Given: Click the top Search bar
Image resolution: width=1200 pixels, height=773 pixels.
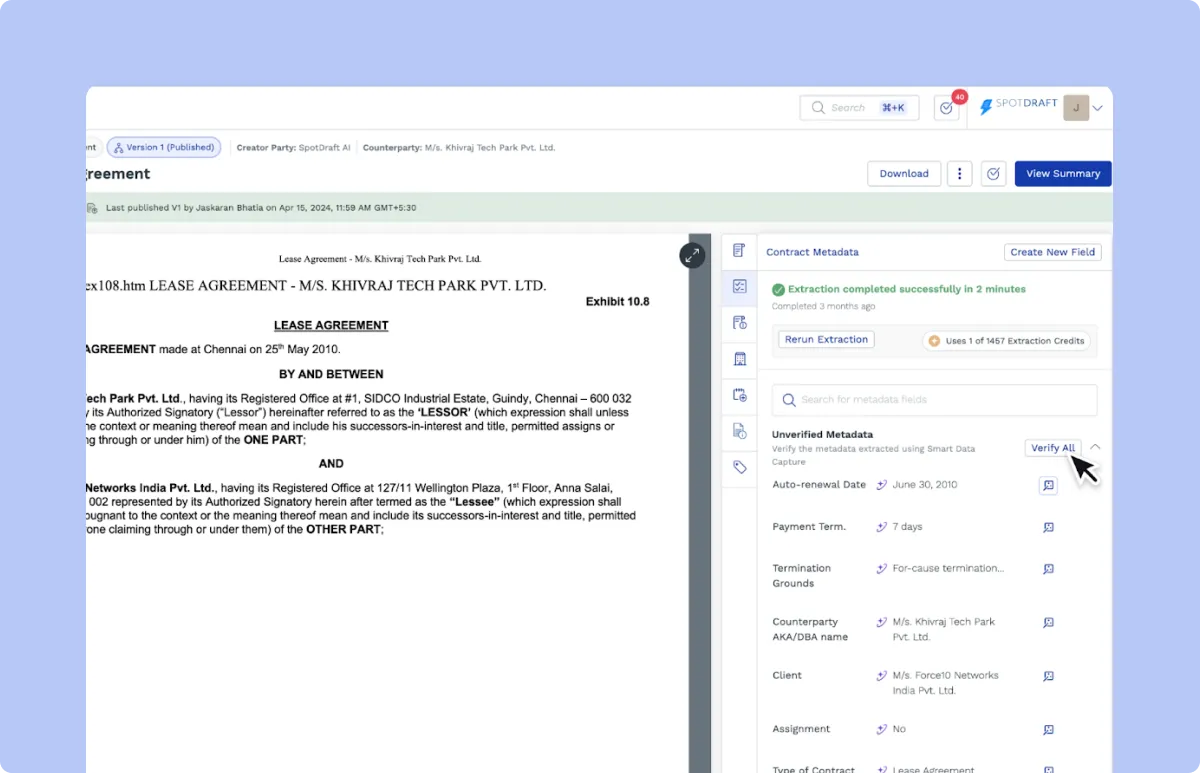Looking at the screenshot, I should (859, 108).
